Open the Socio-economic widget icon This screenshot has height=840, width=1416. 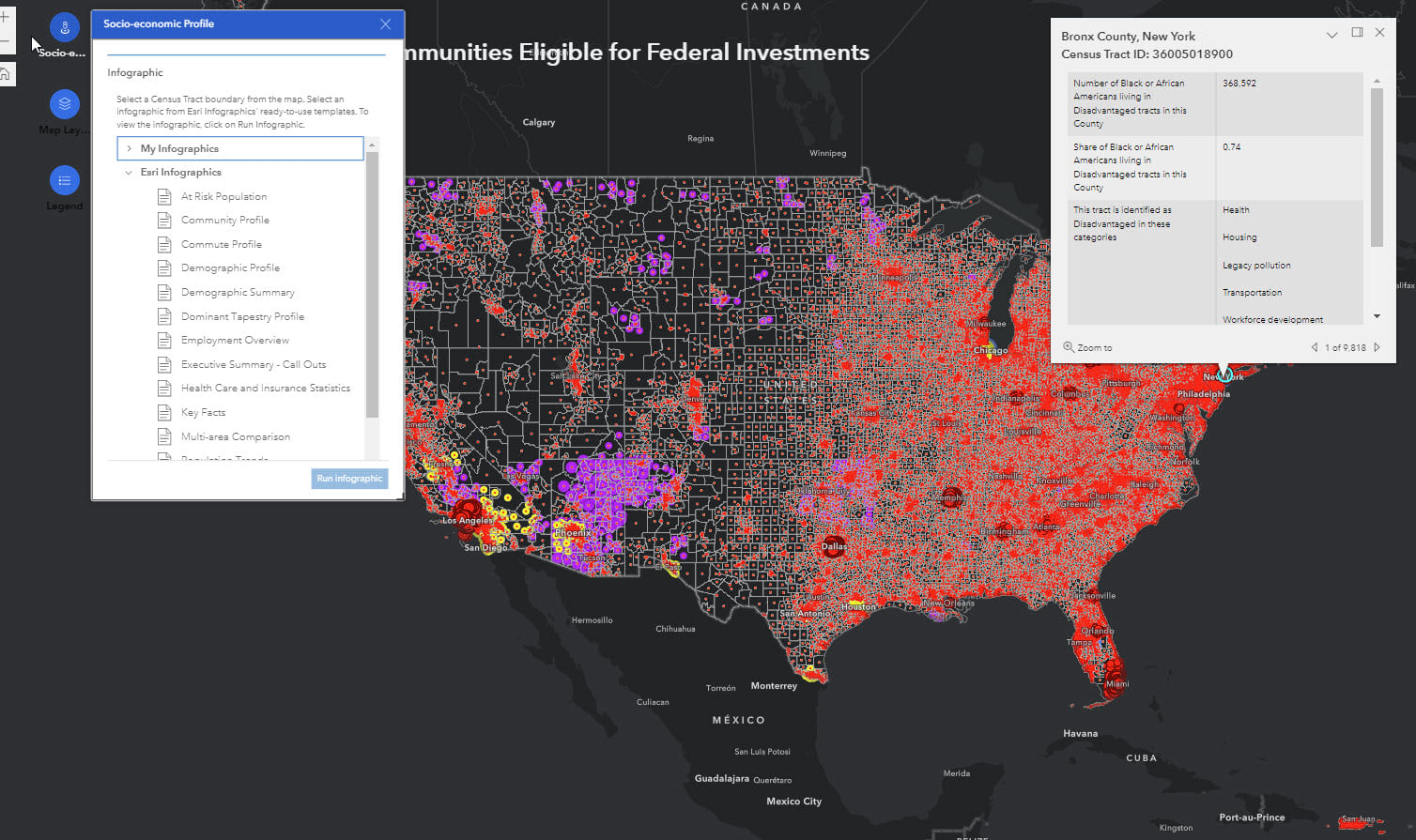[x=64, y=27]
